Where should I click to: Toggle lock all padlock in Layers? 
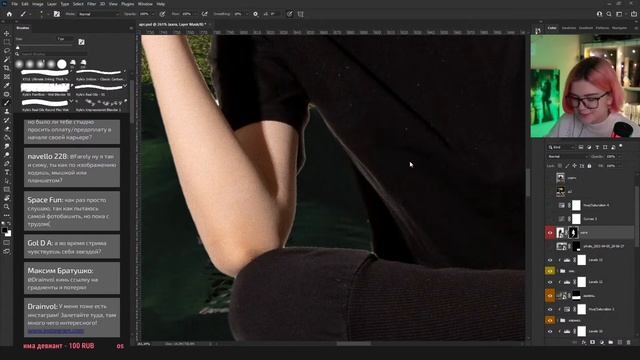(589, 166)
